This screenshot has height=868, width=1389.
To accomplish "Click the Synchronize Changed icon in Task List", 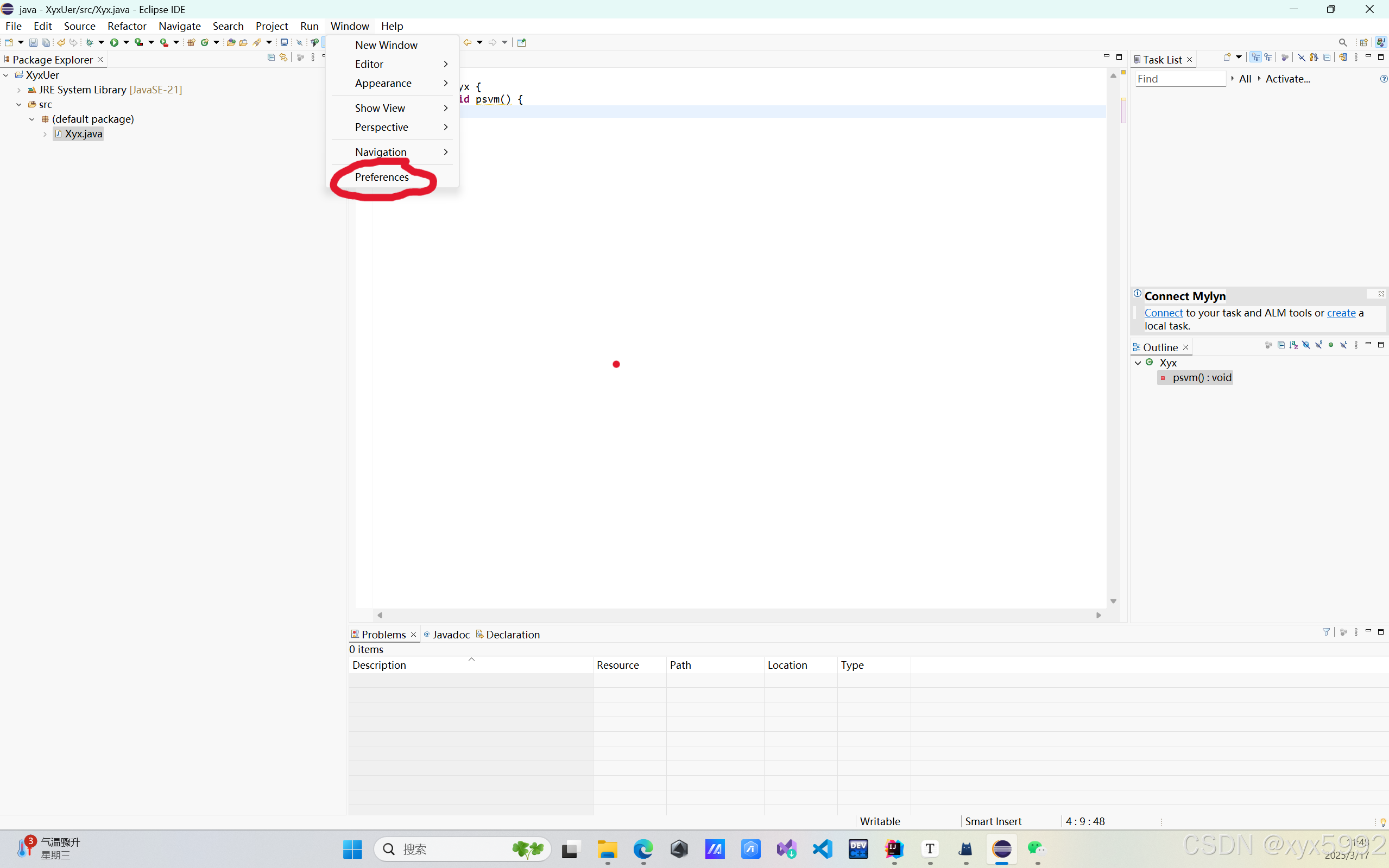I will pyautogui.click(x=1342, y=58).
